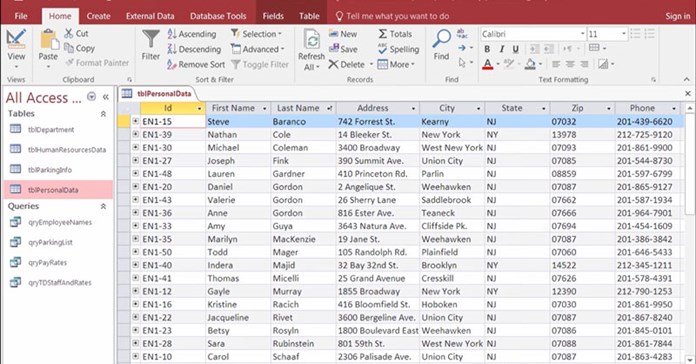Image resolution: width=696 pixels, height=364 pixels.
Task: Click Sign in link
Action: coord(678,16)
